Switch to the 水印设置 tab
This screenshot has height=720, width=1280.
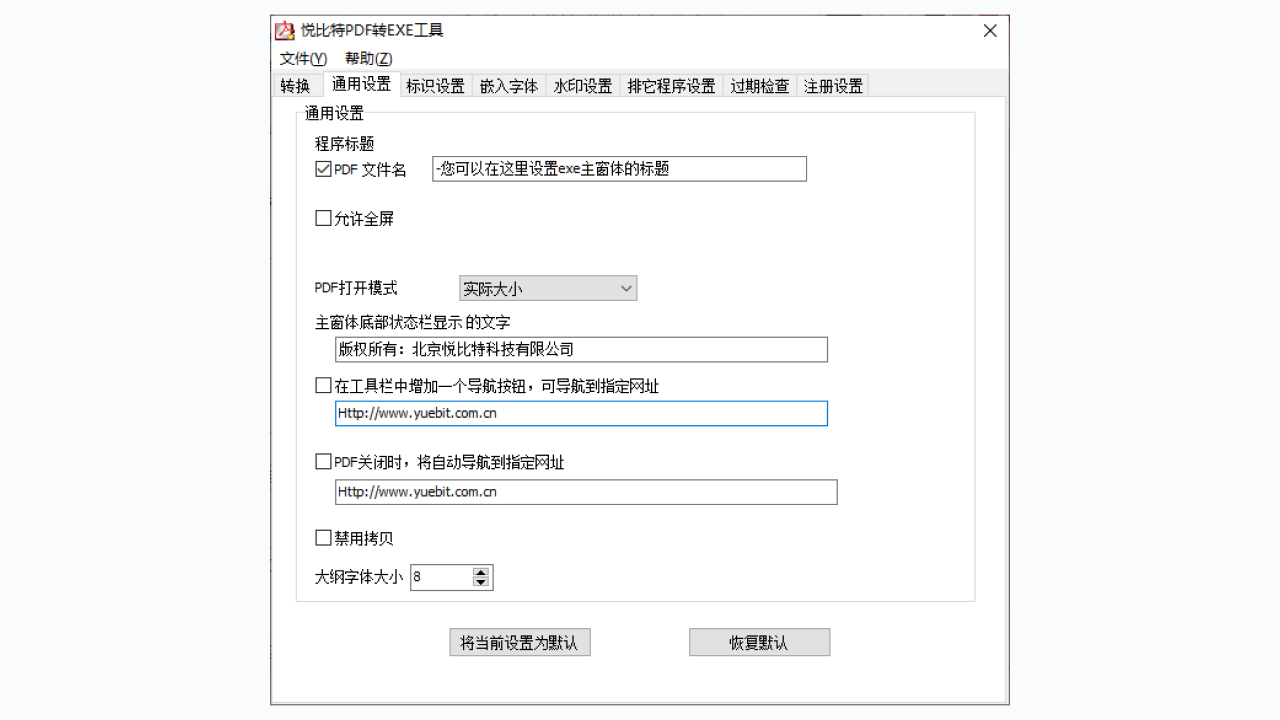click(583, 85)
